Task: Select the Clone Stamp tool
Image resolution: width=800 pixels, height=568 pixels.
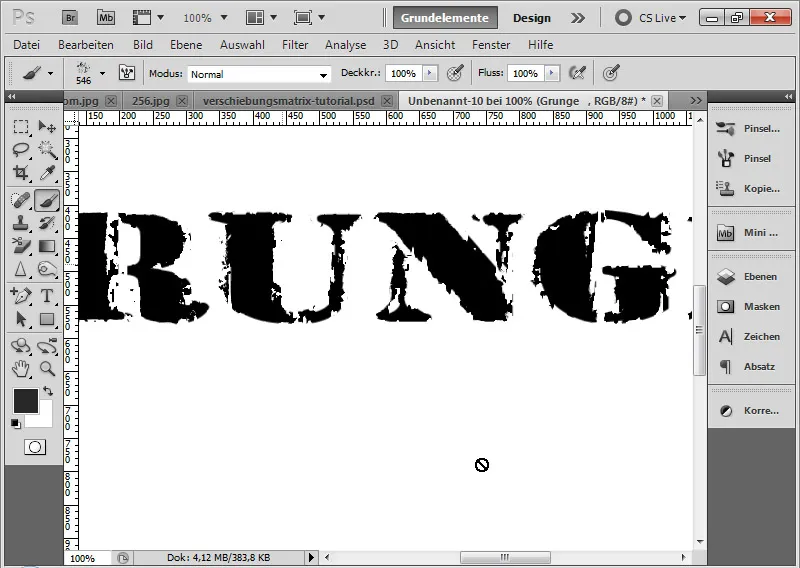Action: 21,223
